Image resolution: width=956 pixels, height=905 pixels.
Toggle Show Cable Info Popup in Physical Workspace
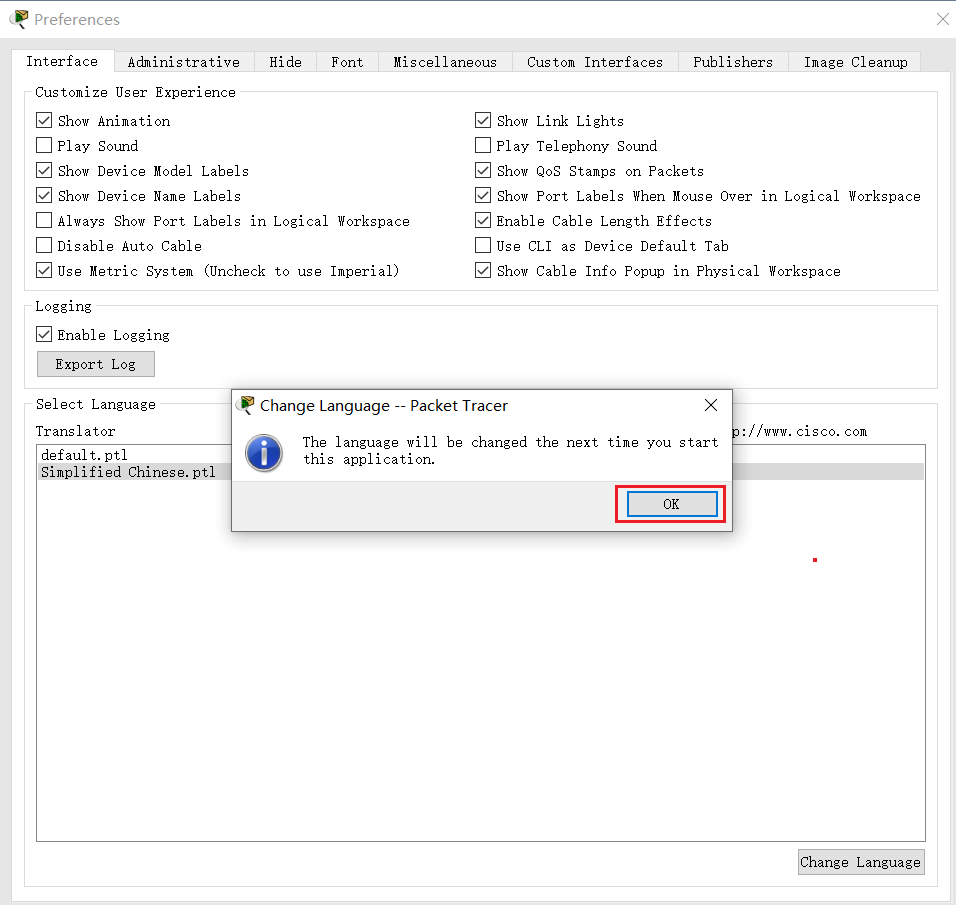pos(483,270)
